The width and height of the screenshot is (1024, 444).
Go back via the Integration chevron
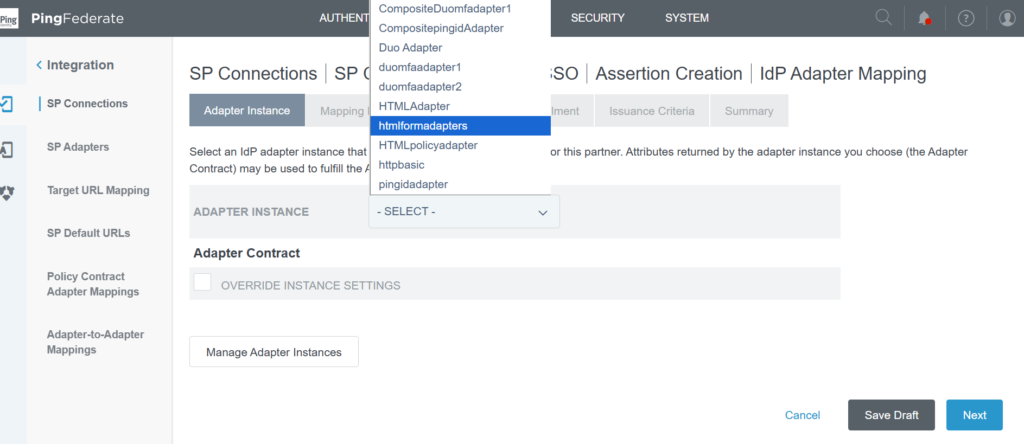click(39, 65)
